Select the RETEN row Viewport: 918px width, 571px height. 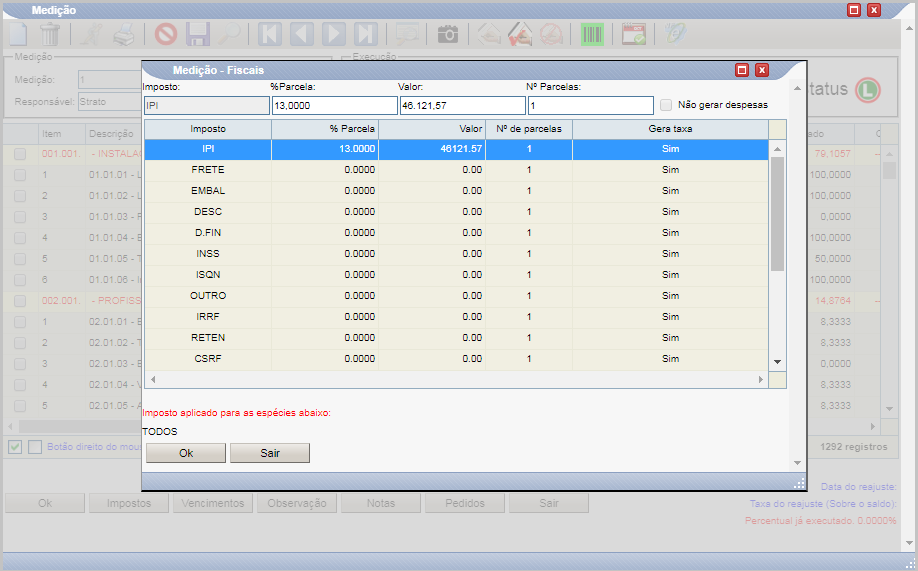tap(457, 338)
